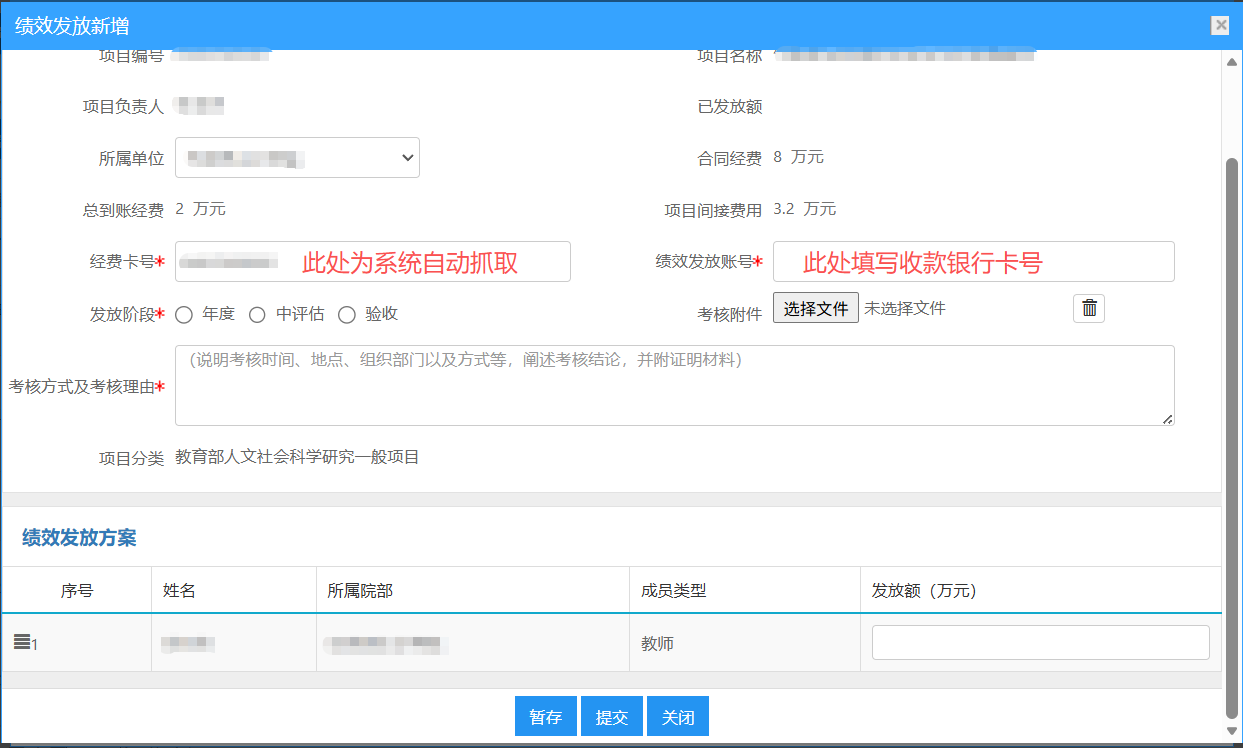This screenshot has width=1243, height=748.
Task: Click the 项目间接费用 value 3.2 万元
Action: pos(804,209)
